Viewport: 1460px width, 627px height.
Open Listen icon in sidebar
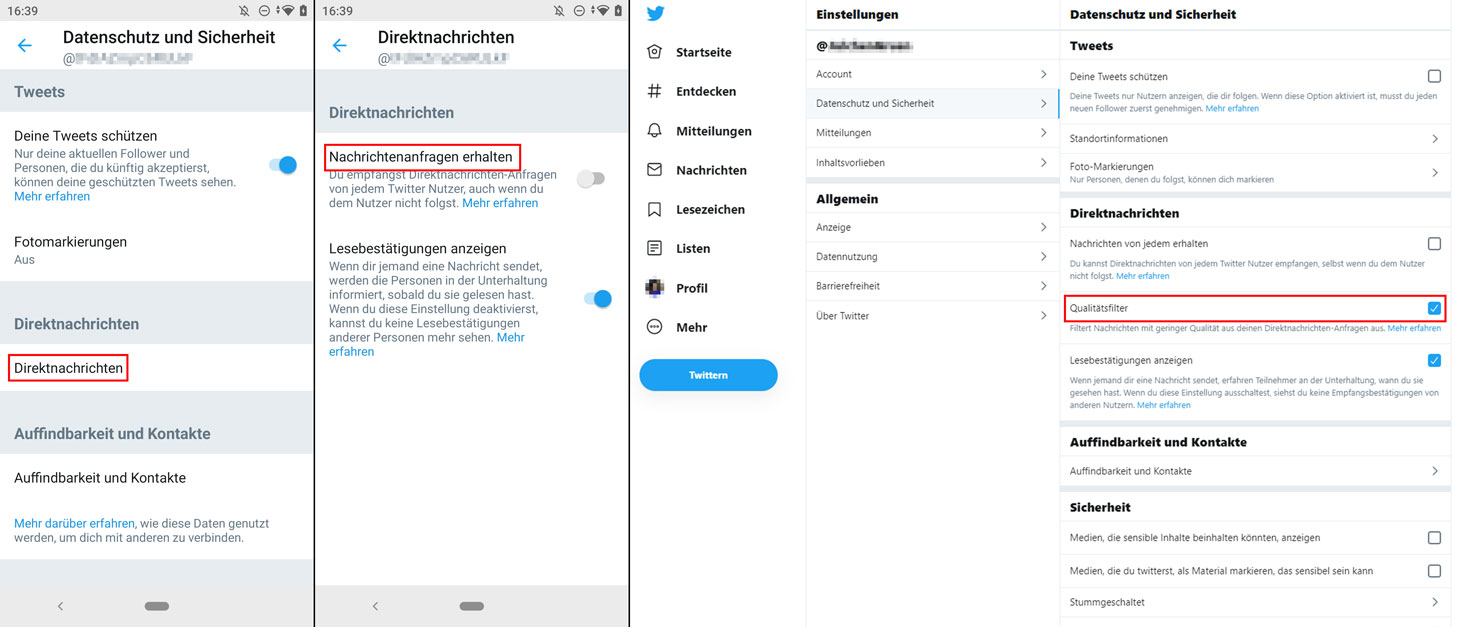(x=655, y=248)
